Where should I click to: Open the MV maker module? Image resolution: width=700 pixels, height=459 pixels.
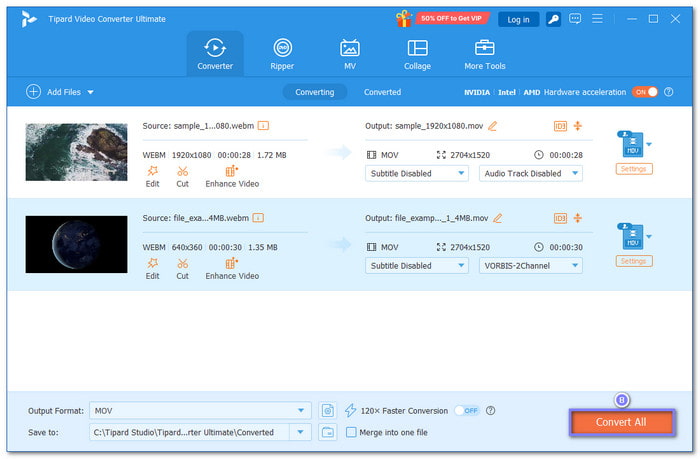(x=349, y=54)
